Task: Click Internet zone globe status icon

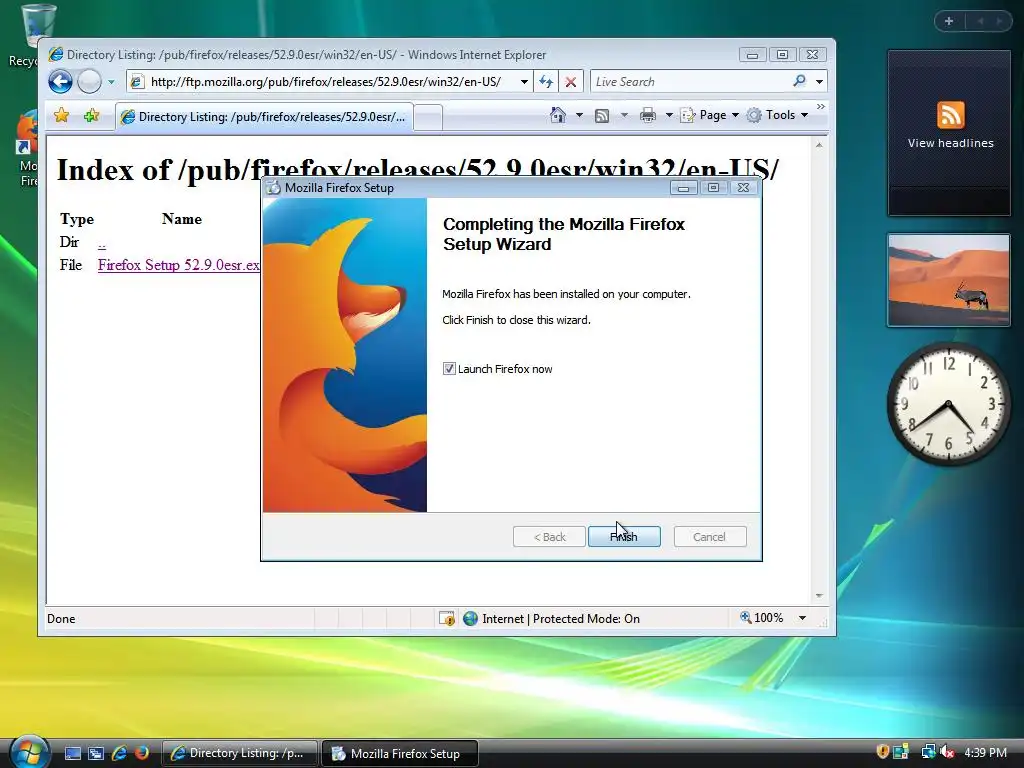Action: coord(470,618)
